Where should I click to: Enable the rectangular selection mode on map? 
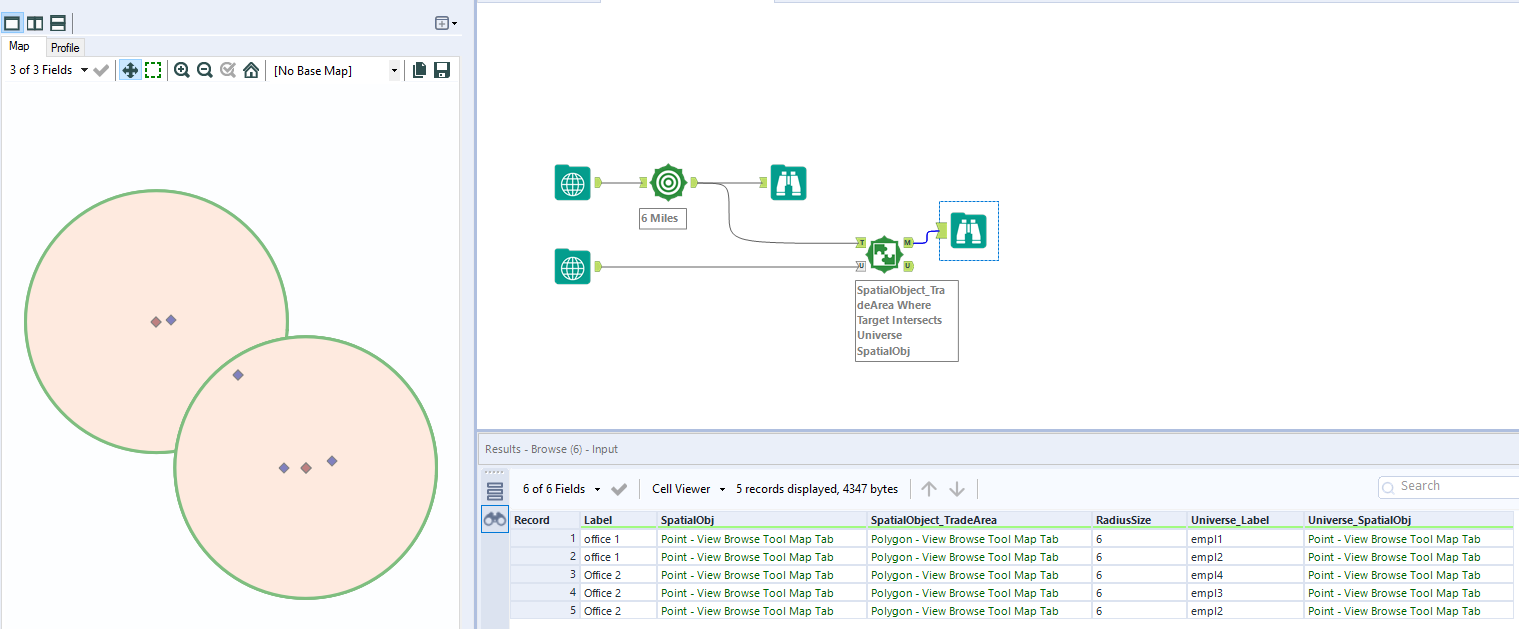[153, 70]
